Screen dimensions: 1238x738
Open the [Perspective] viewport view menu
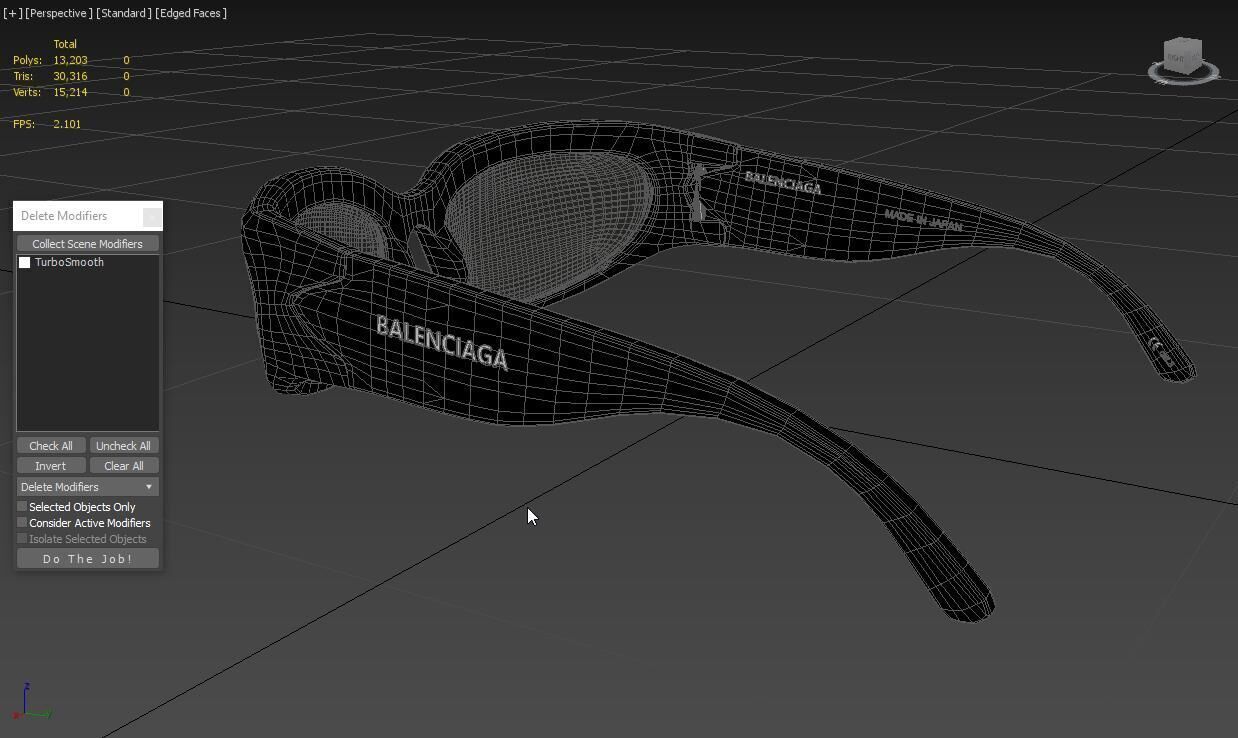(58, 13)
